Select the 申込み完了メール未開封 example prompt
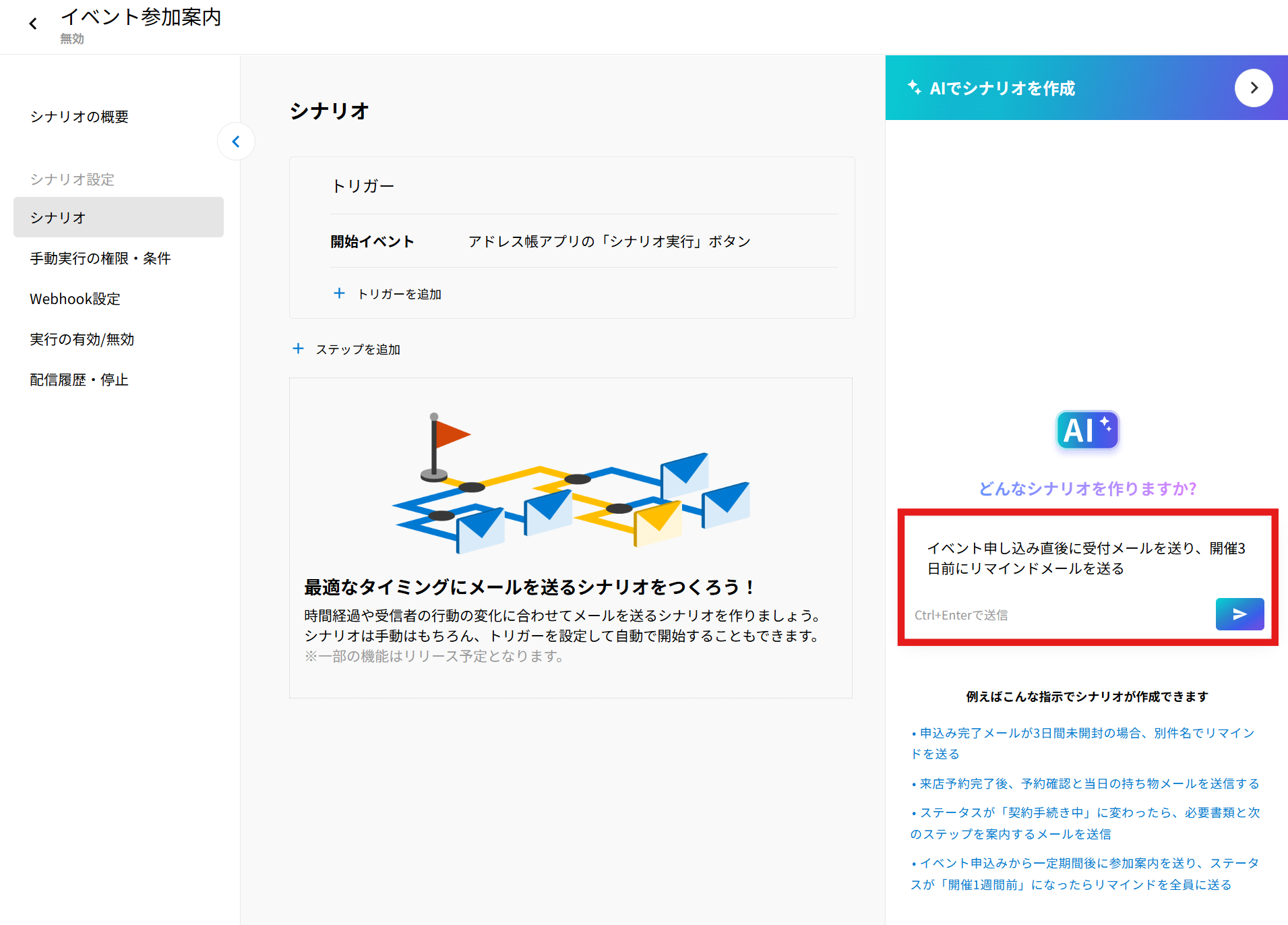1288x925 pixels. click(x=1085, y=743)
